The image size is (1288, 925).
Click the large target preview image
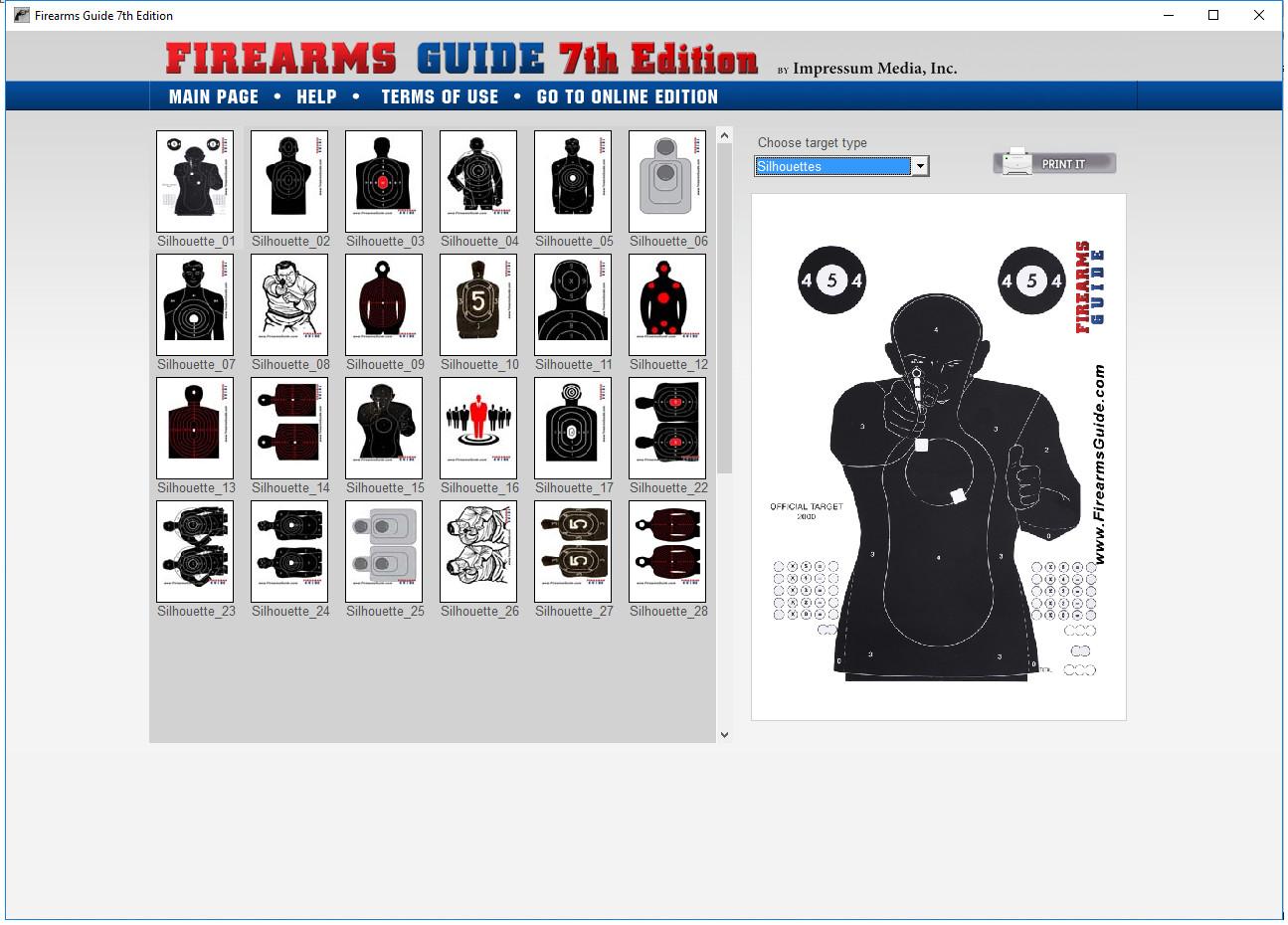938,458
